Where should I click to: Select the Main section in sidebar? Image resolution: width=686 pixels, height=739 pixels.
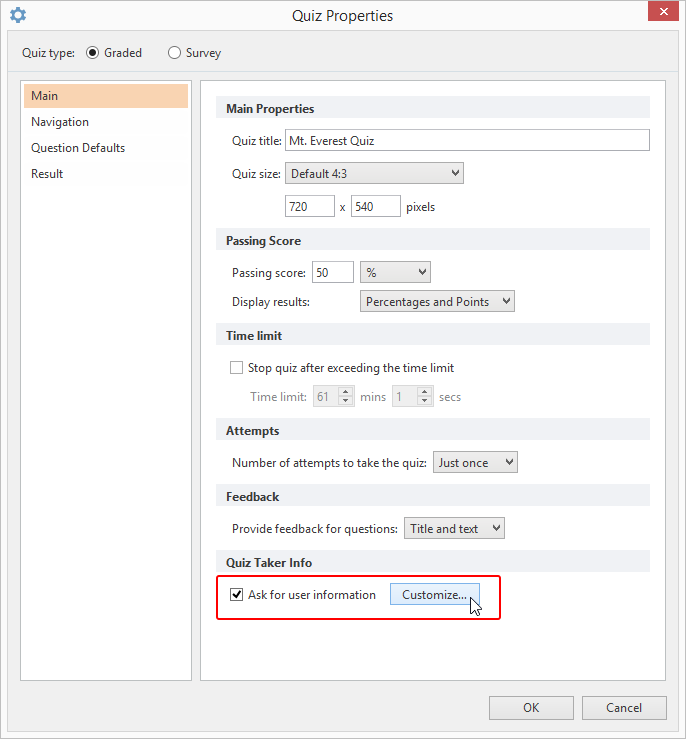point(45,96)
